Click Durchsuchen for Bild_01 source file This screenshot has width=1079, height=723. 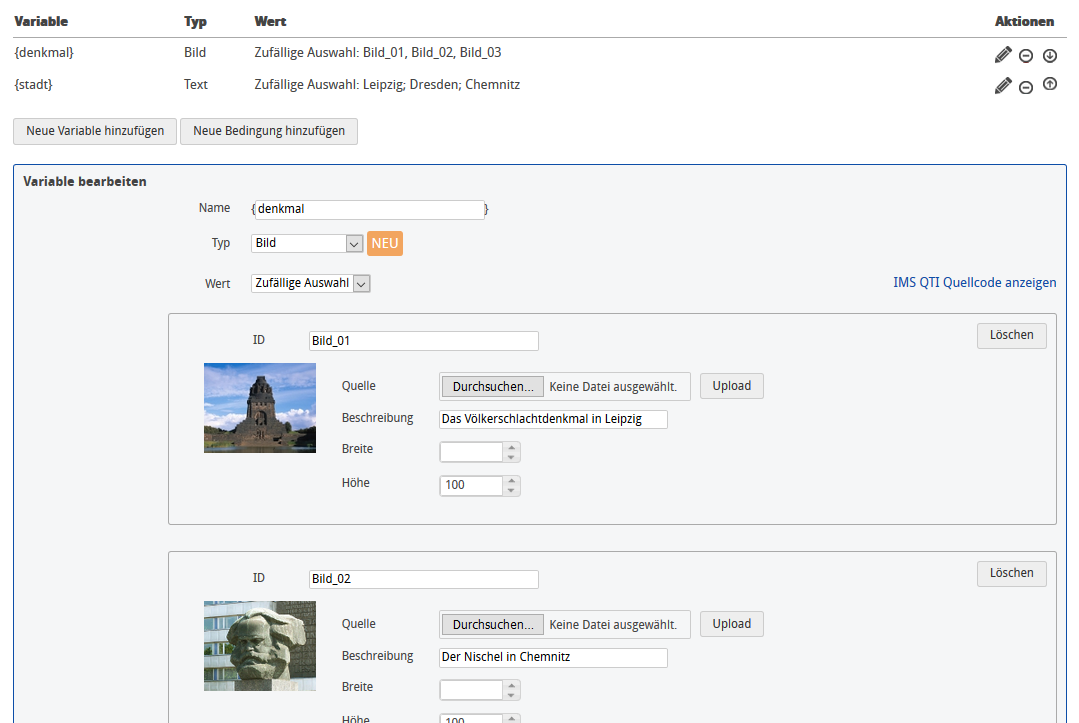click(x=491, y=386)
